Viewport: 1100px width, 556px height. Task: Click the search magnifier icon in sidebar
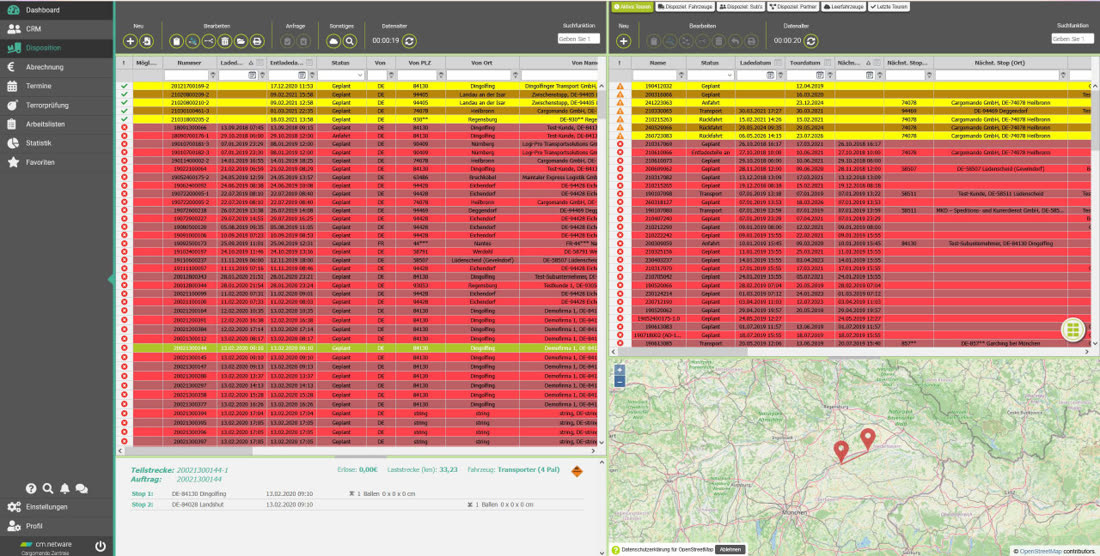[x=48, y=488]
